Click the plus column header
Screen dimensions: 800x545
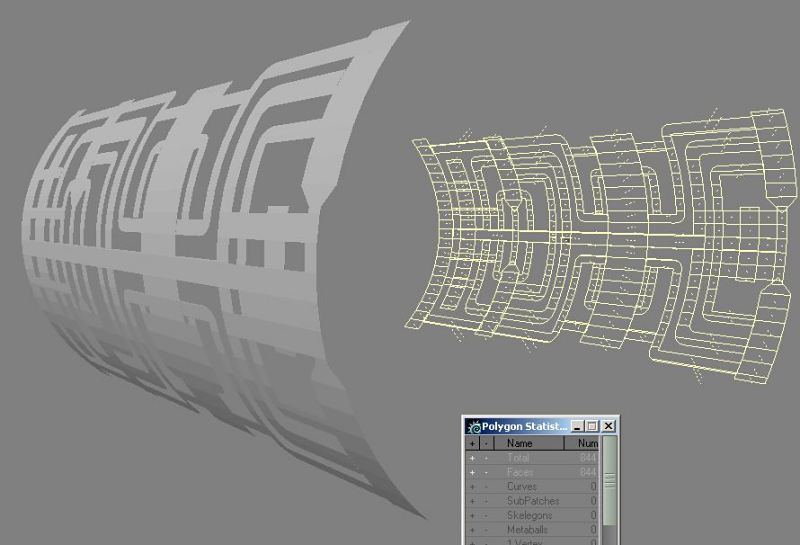(x=472, y=443)
